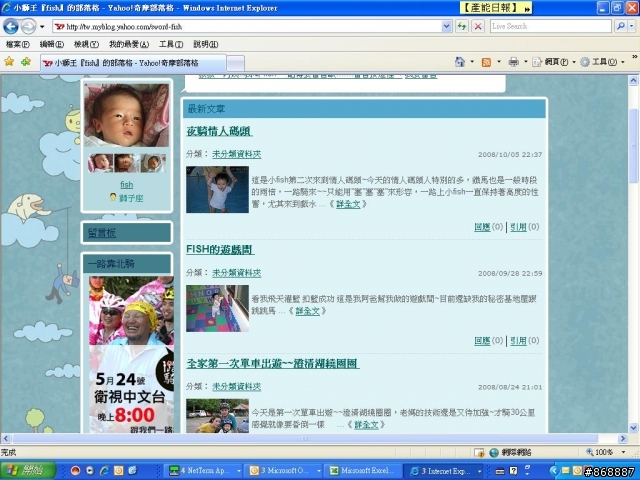
Task: Expand the Print dropdown arrow
Action: point(526,62)
